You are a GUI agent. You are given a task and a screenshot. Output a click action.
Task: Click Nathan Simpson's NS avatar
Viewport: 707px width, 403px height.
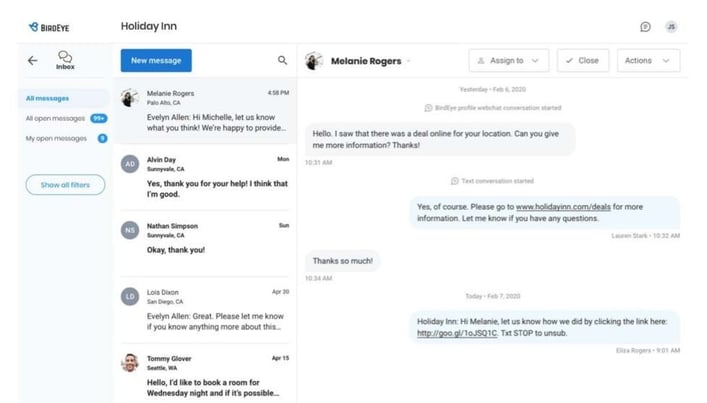130,230
